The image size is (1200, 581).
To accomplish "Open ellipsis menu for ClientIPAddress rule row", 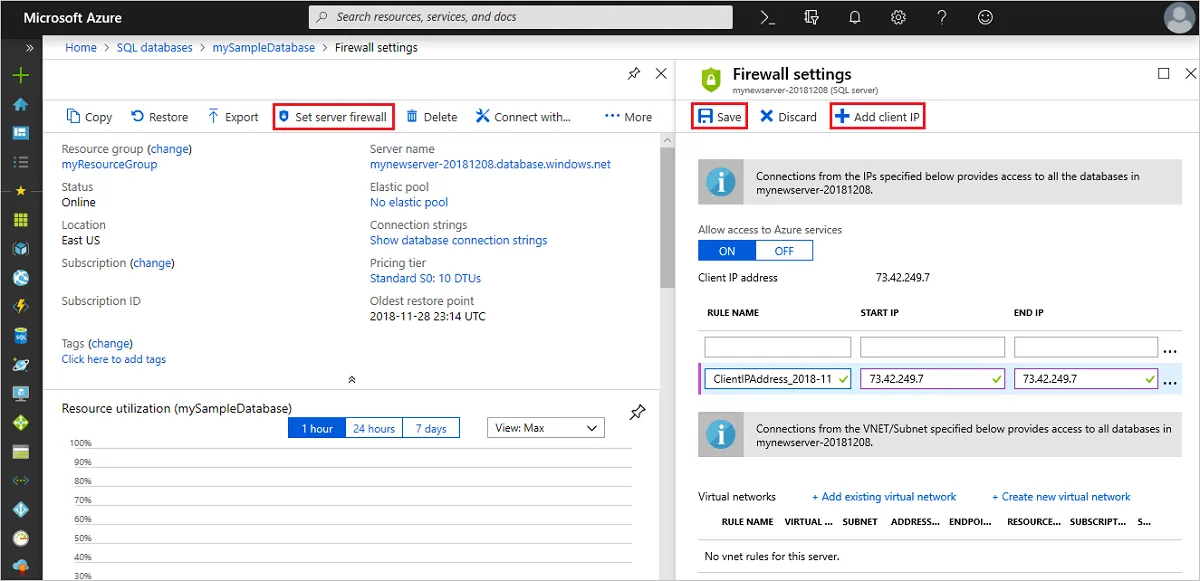I will [x=1170, y=381].
